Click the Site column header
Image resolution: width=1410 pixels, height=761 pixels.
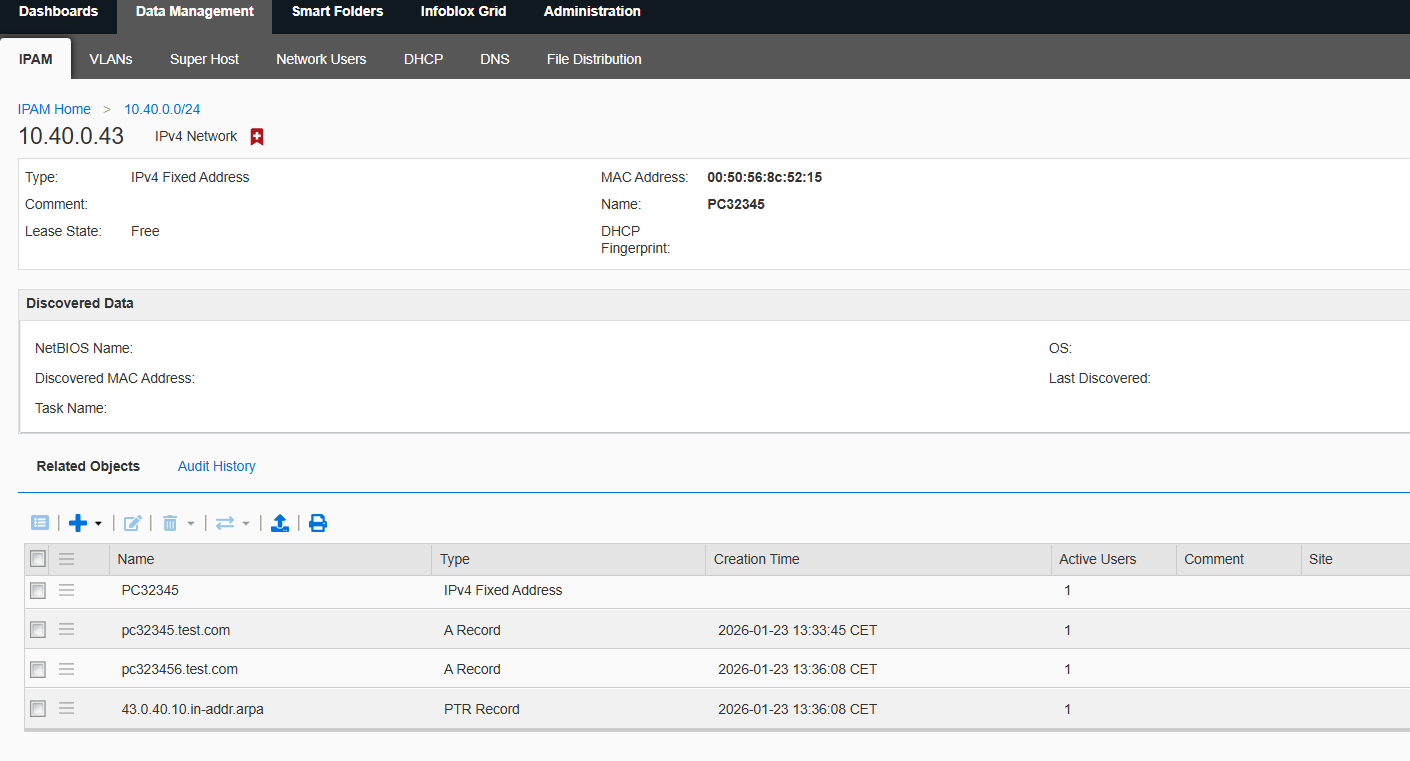(1355, 559)
